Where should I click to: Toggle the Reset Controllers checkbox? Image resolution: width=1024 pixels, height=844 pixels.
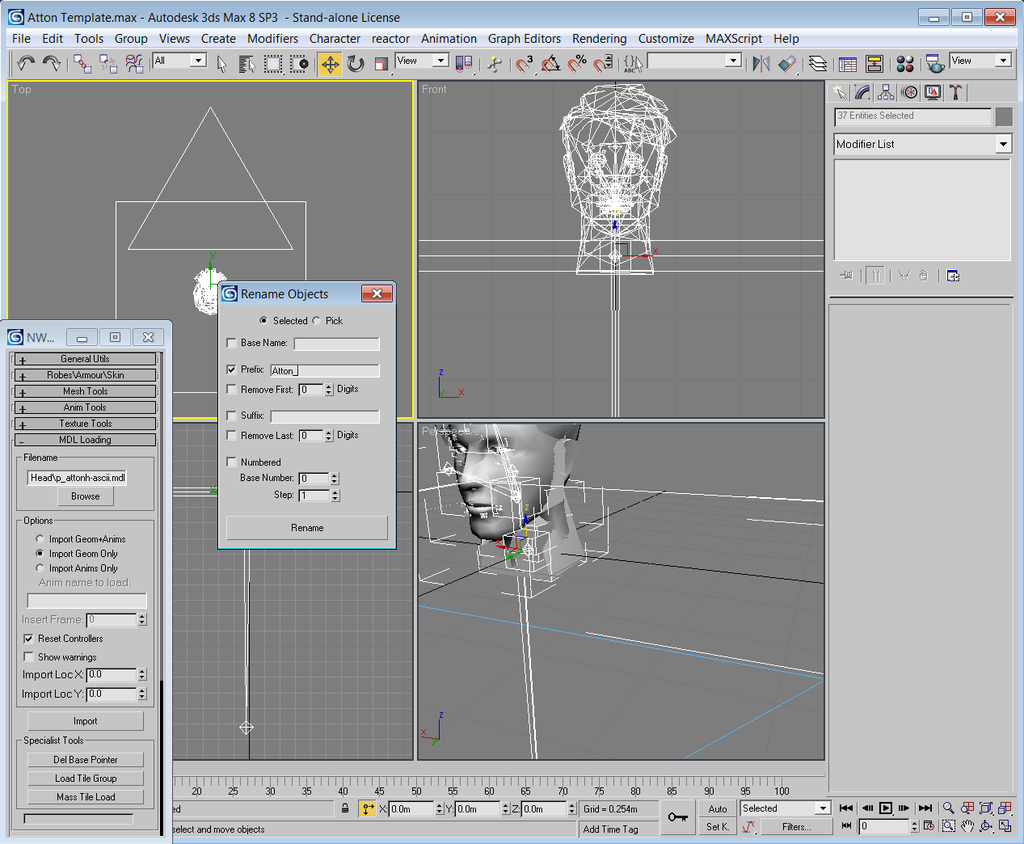28,638
